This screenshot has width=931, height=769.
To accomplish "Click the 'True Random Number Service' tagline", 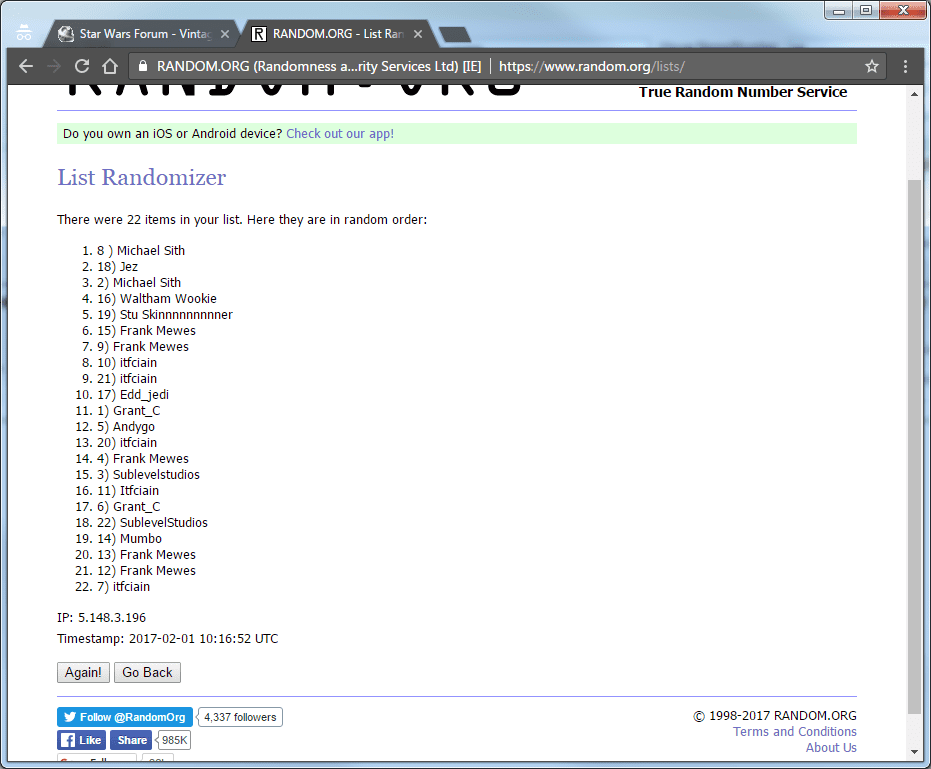I will tap(743, 92).
